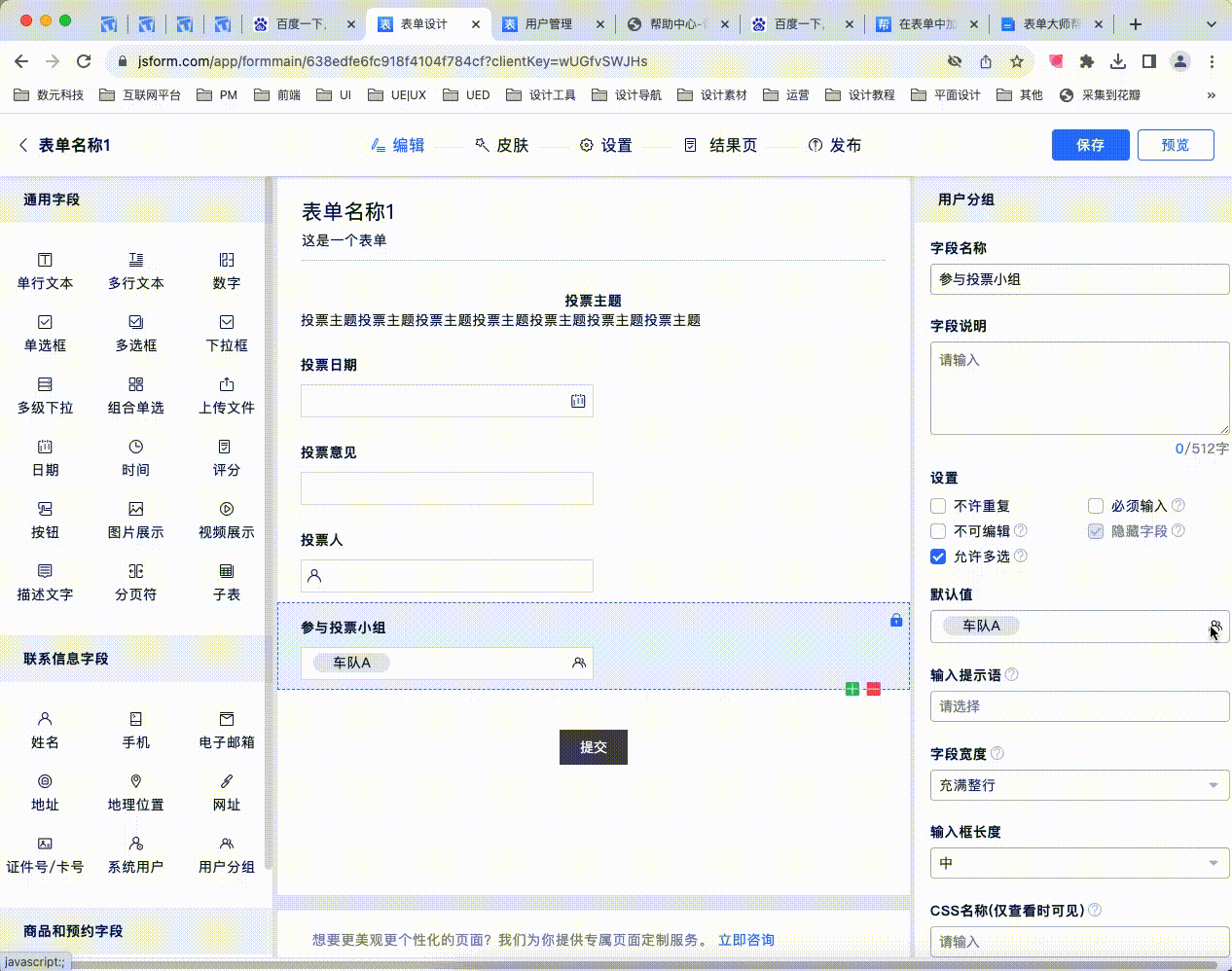Switch to the 皮肤 tab
Viewport: 1232px width, 971px height.
[501, 145]
